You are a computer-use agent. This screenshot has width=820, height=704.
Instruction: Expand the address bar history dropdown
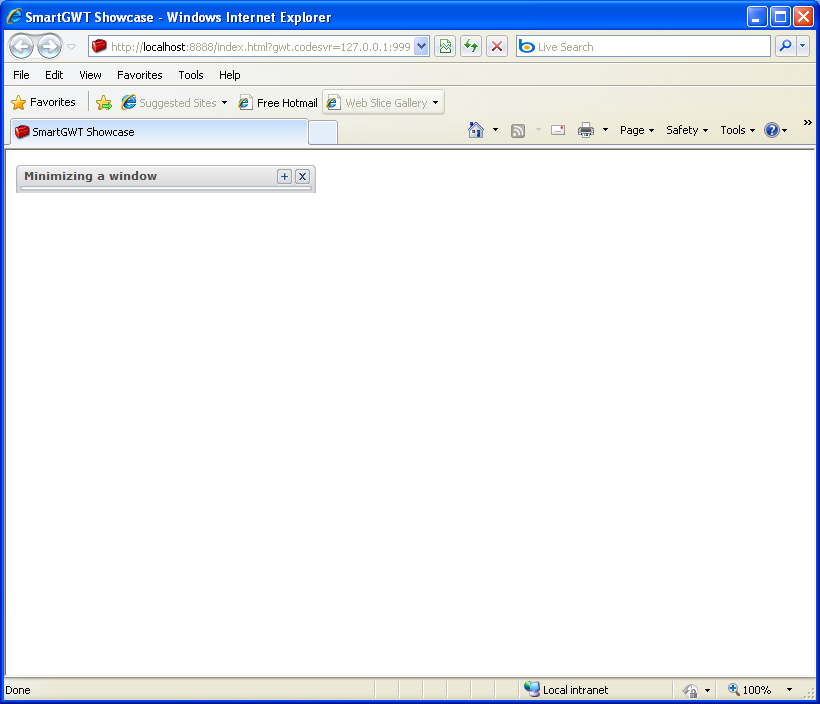[x=422, y=47]
